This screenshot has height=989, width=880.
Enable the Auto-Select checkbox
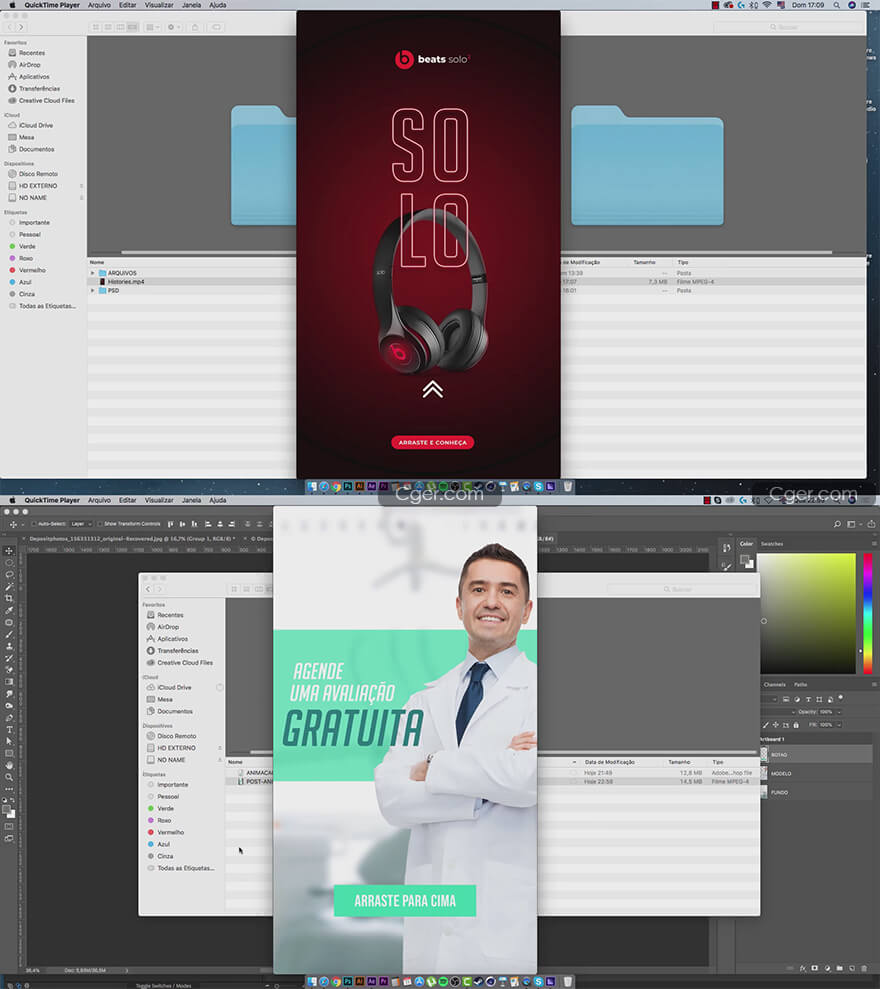click(x=35, y=524)
